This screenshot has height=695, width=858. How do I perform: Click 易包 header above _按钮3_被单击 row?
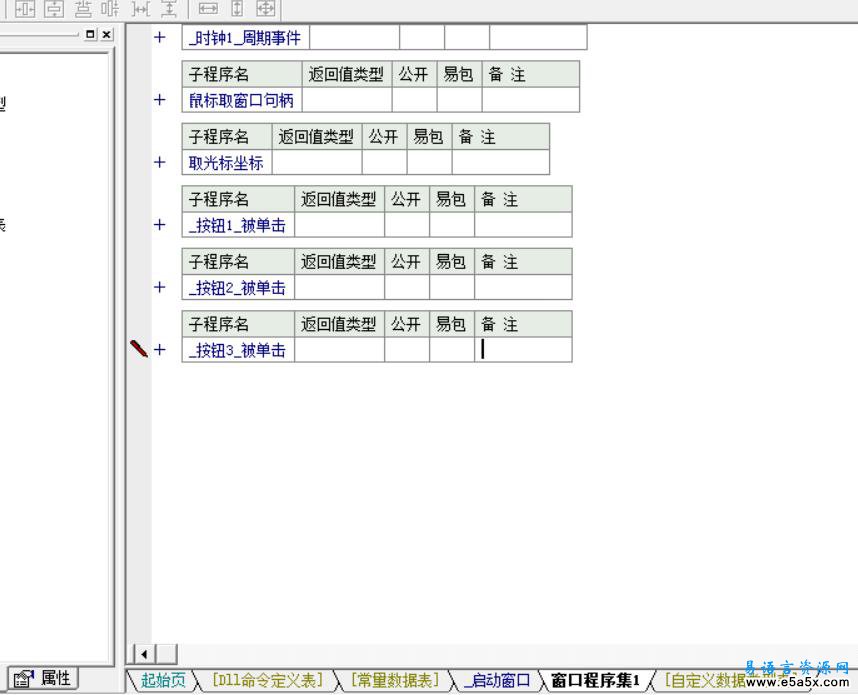(x=451, y=324)
